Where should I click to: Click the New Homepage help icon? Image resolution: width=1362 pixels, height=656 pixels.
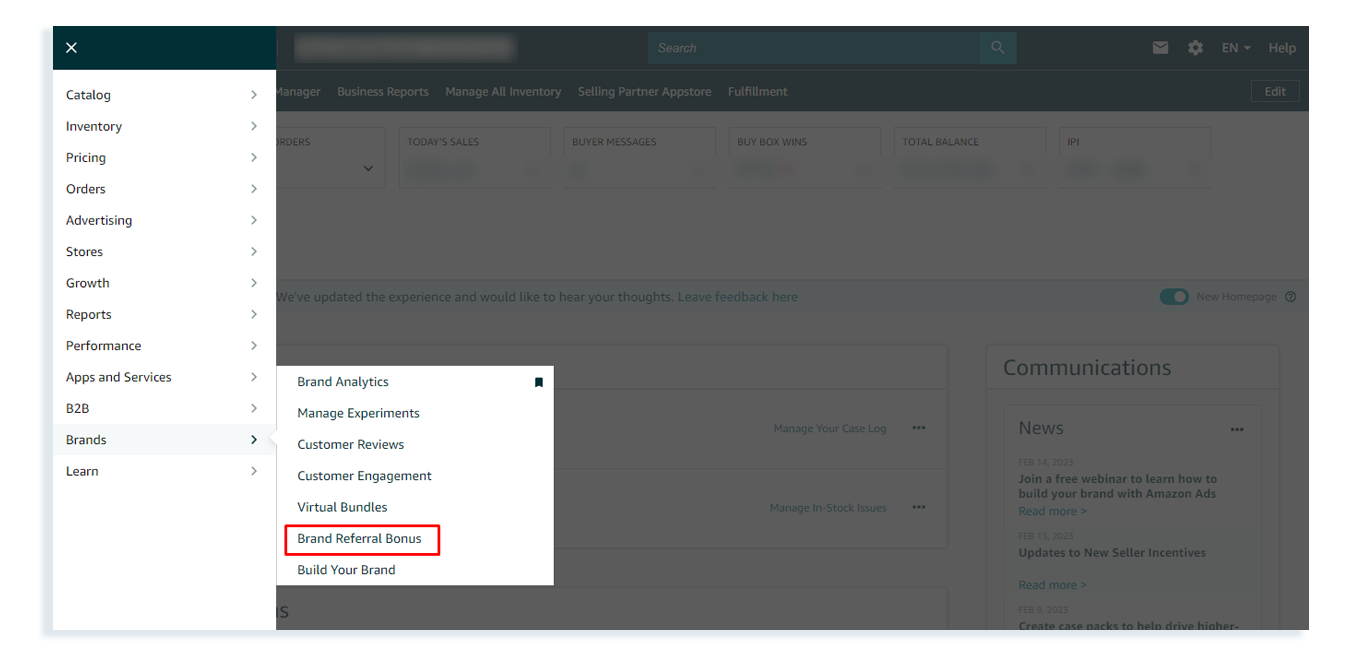(x=1290, y=297)
